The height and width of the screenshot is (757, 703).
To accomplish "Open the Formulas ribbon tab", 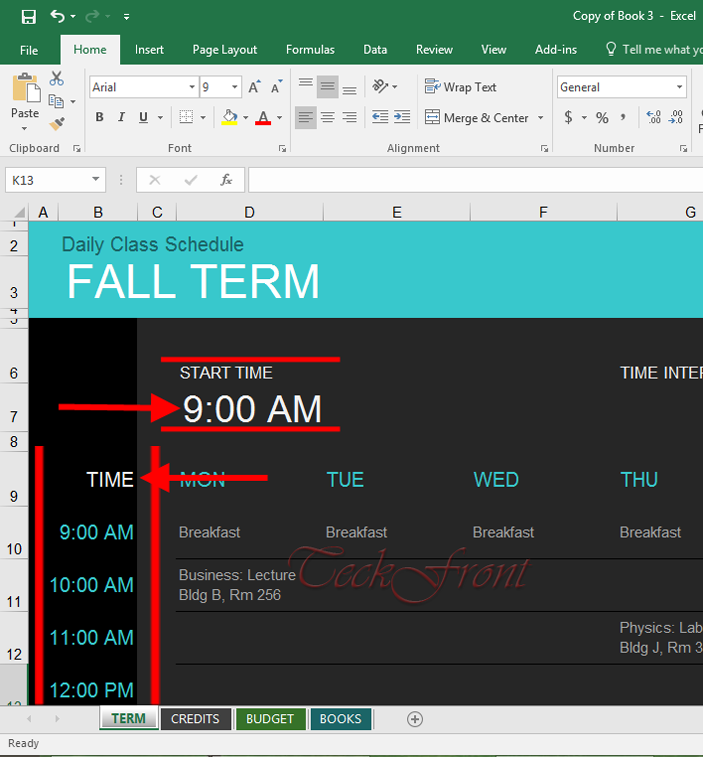I will point(310,50).
